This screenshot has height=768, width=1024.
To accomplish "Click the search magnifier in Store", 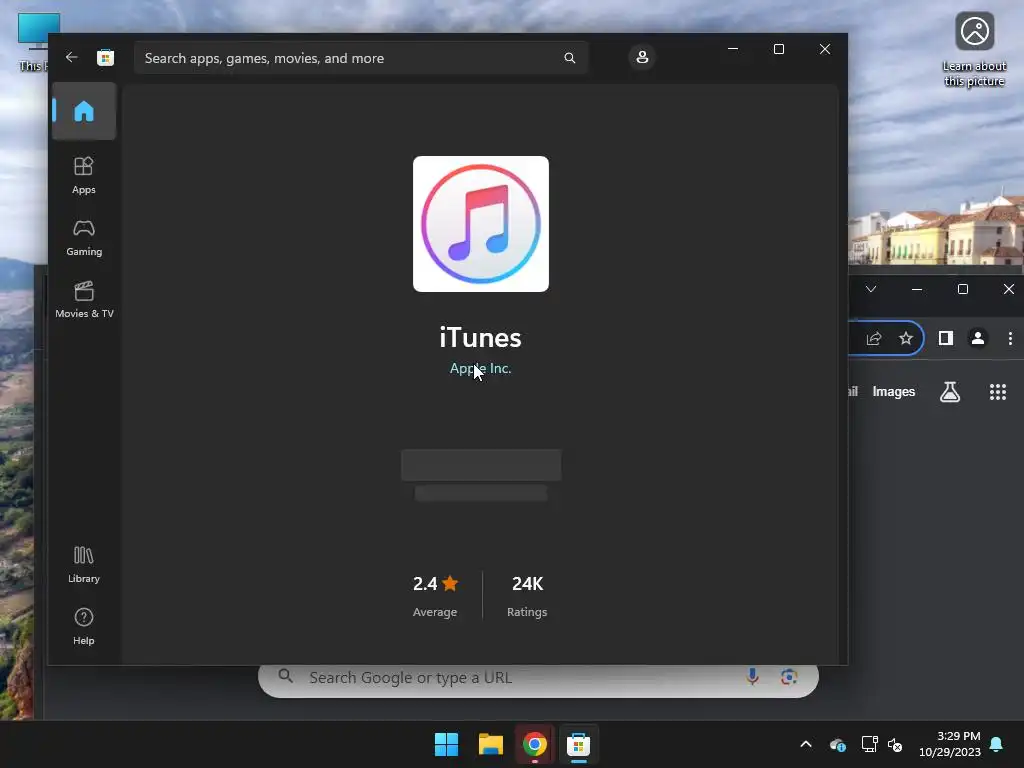I will [569, 58].
